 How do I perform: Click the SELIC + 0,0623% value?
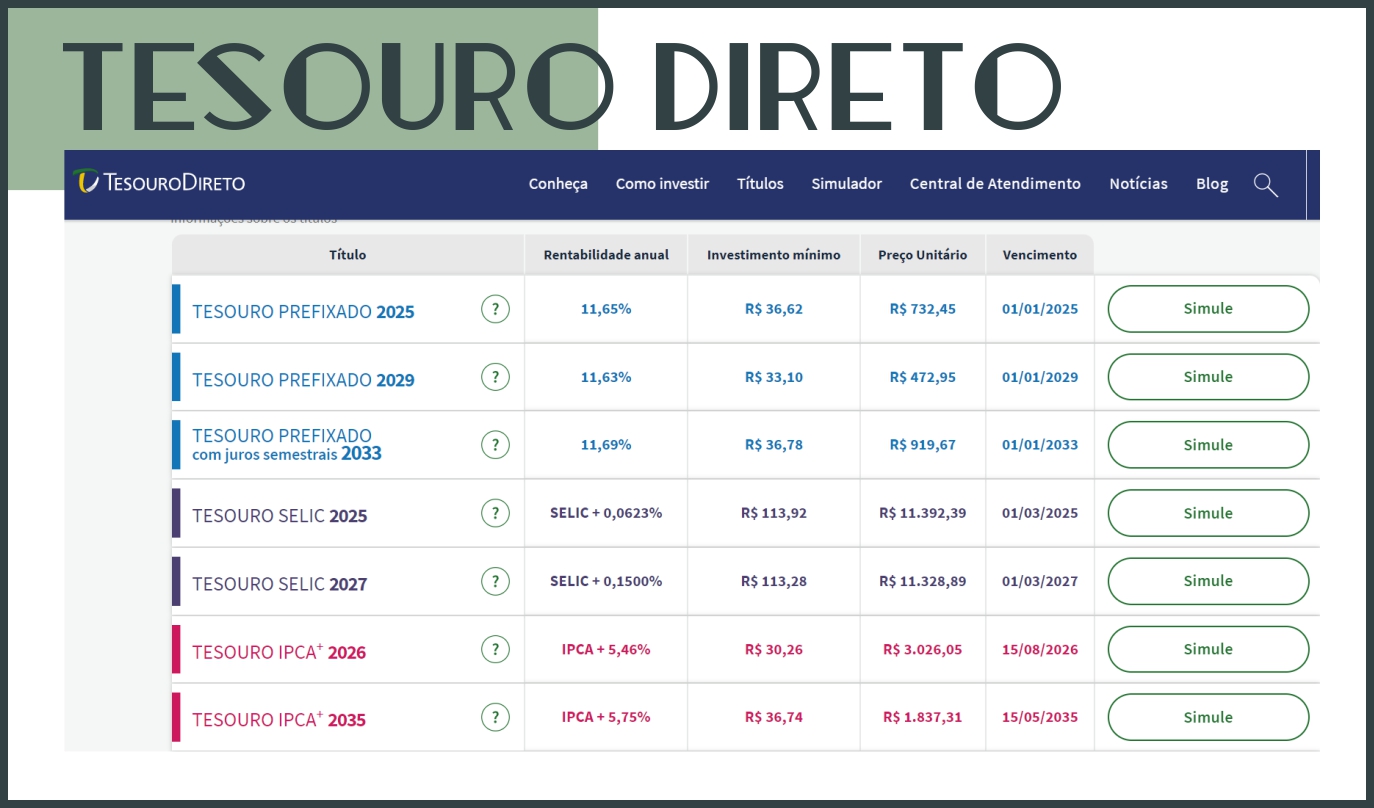coord(606,513)
